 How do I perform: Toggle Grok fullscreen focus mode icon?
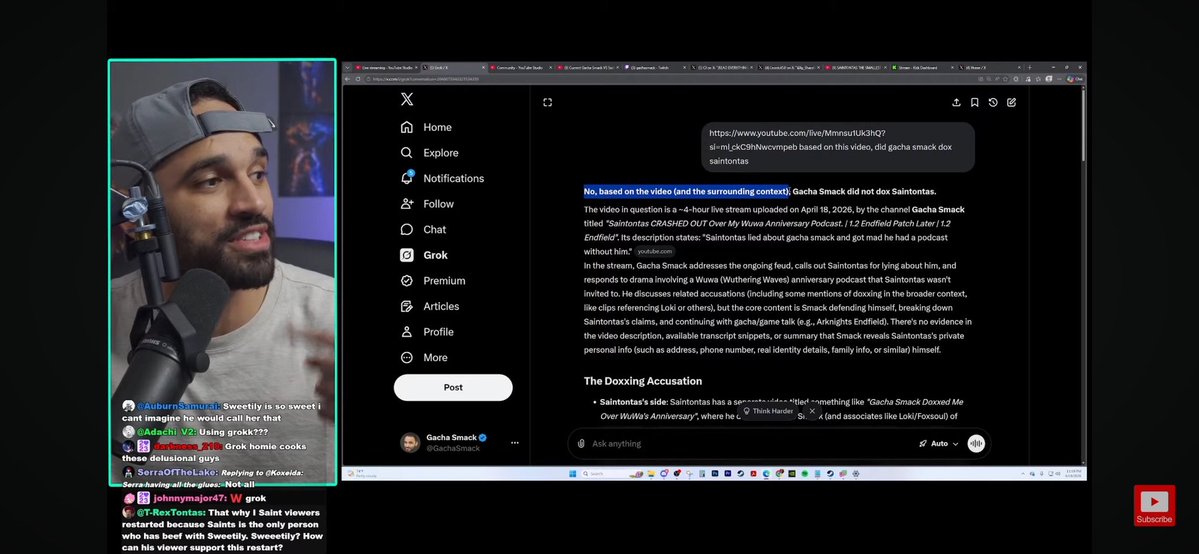pyautogui.click(x=548, y=102)
